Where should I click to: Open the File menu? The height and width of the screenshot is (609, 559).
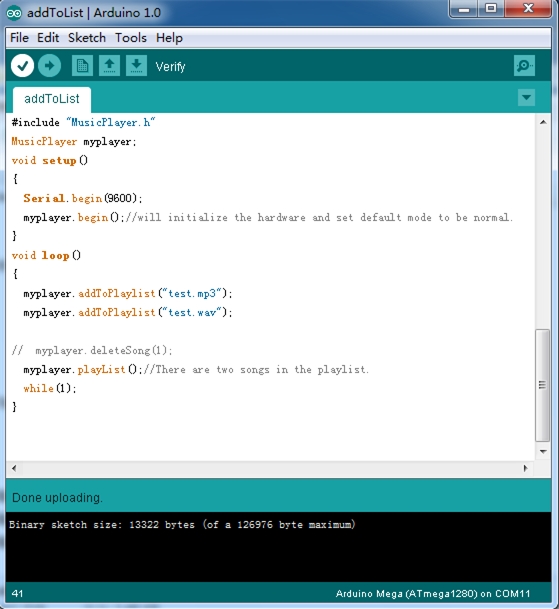click(19, 38)
